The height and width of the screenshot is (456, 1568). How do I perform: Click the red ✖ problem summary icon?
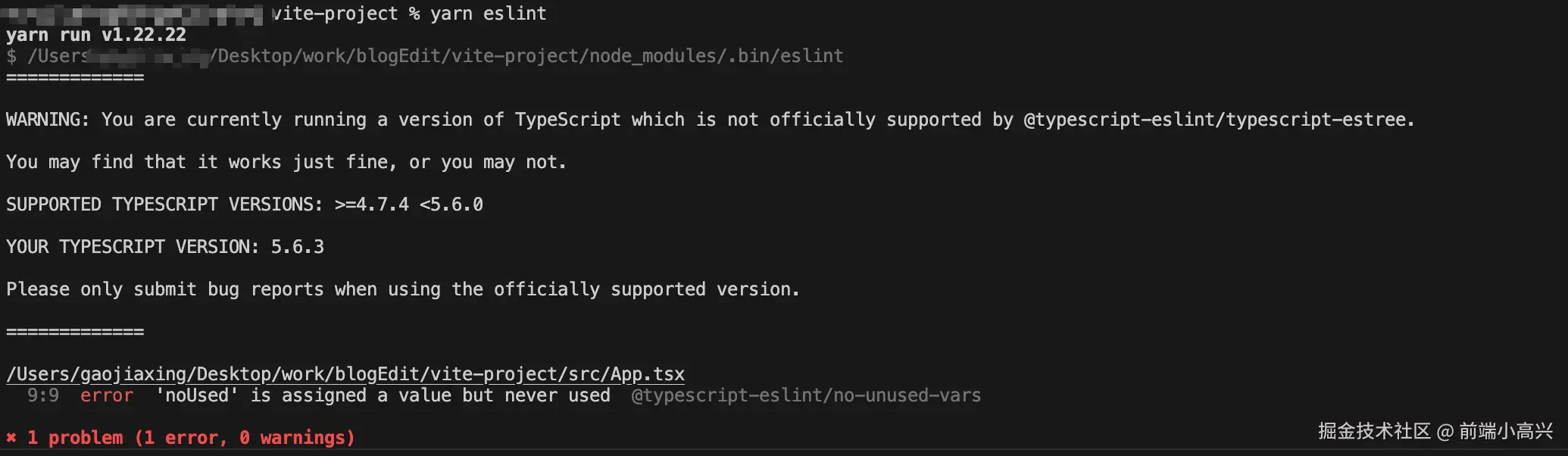(x=11, y=438)
